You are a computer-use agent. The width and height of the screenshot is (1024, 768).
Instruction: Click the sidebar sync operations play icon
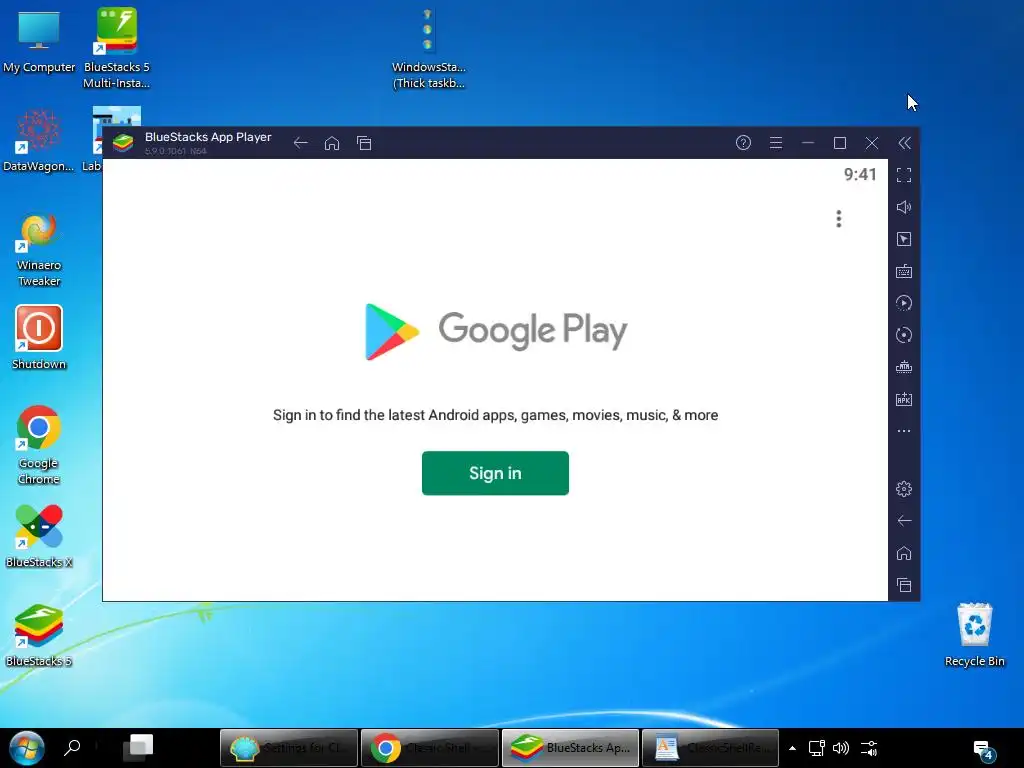click(904, 303)
